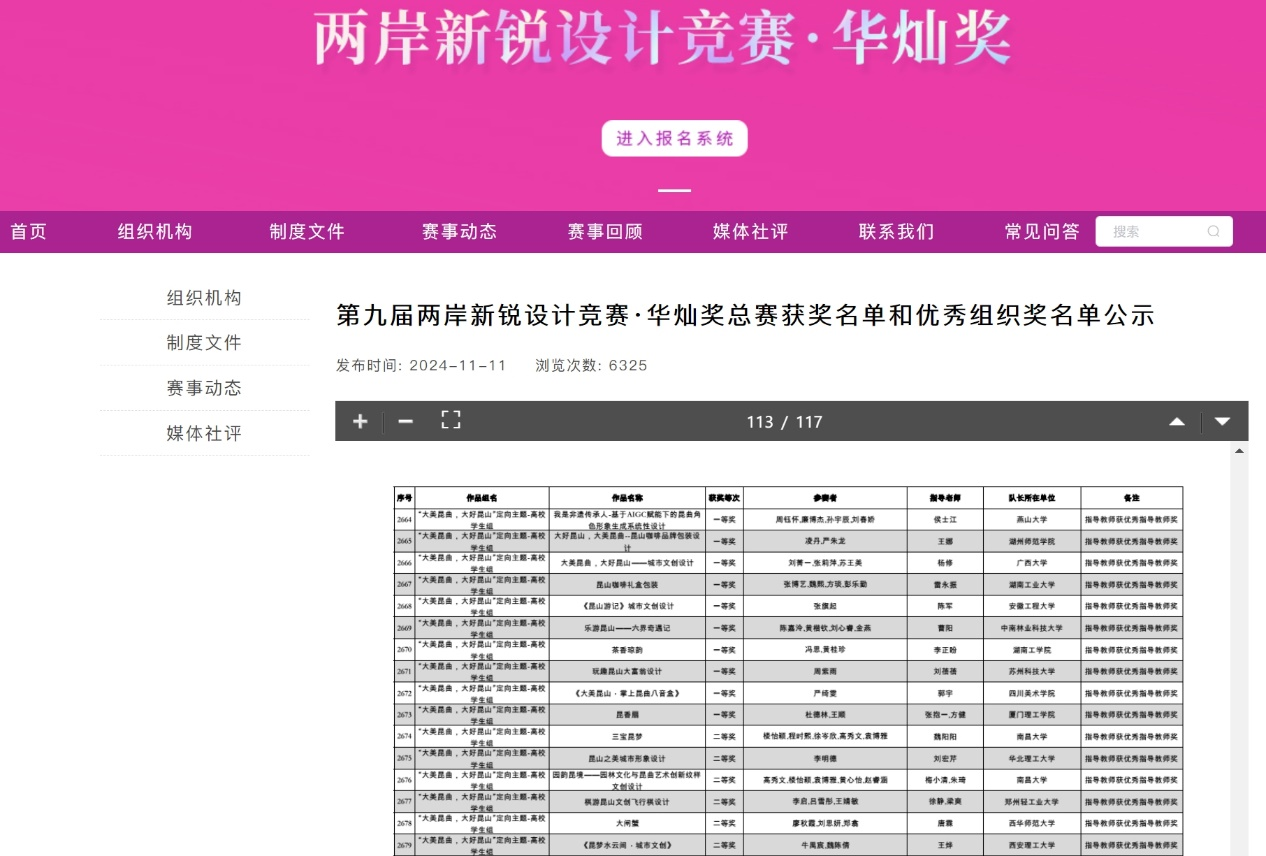This screenshot has height=856, width=1266.
Task: Open the 赛事回顾 menu item
Action: [x=605, y=232]
